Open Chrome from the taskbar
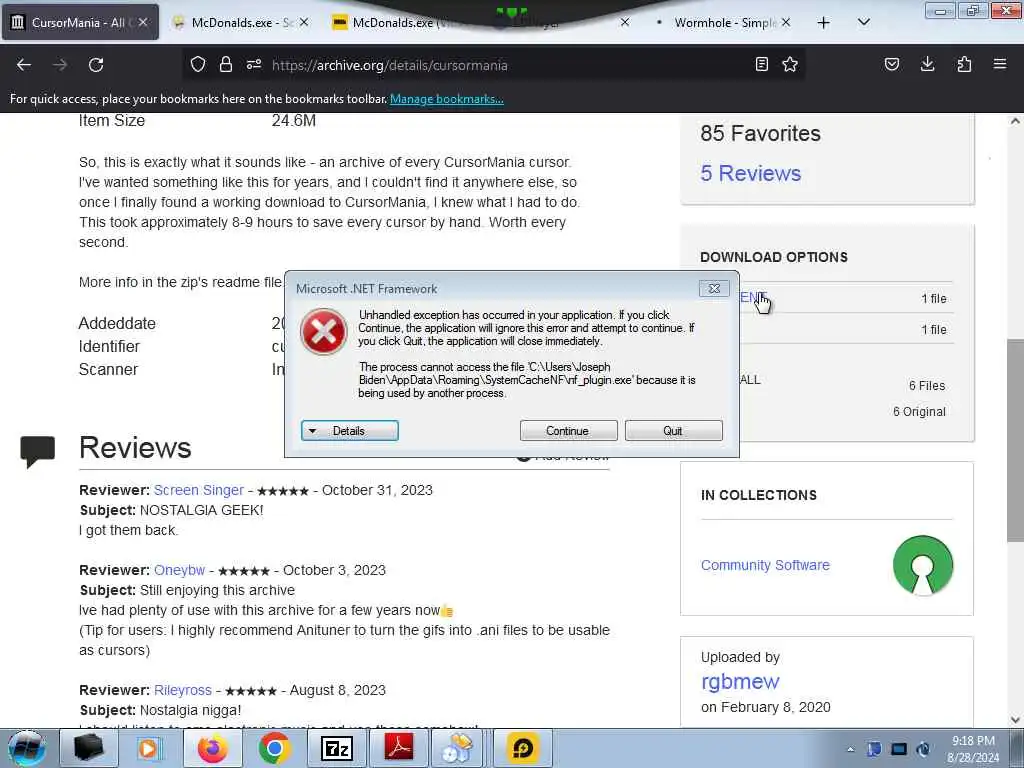Screen dimensions: 1024x768 pyautogui.click(x=274, y=748)
